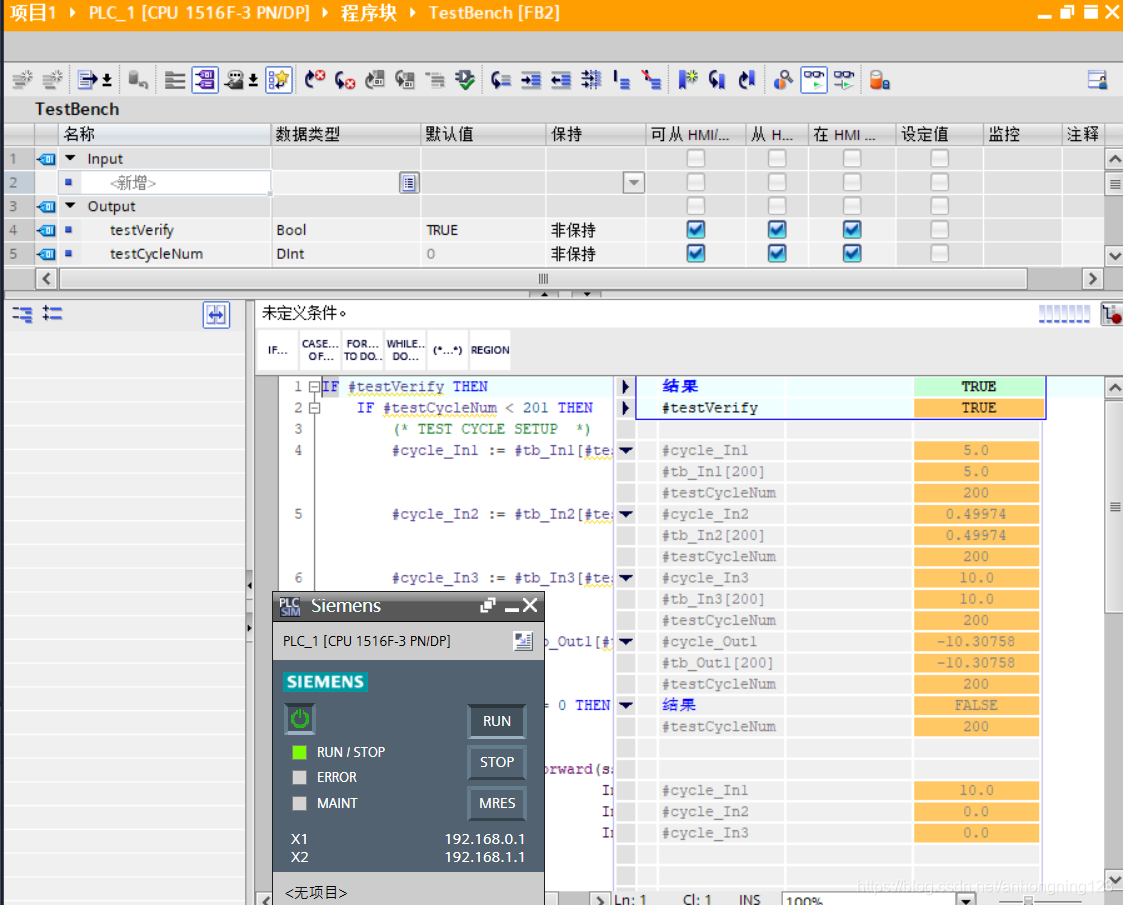This screenshot has width=1123, height=905.
Task: Collapse monitor values for #cycle_In1 line
Action: click(x=626, y=450)
